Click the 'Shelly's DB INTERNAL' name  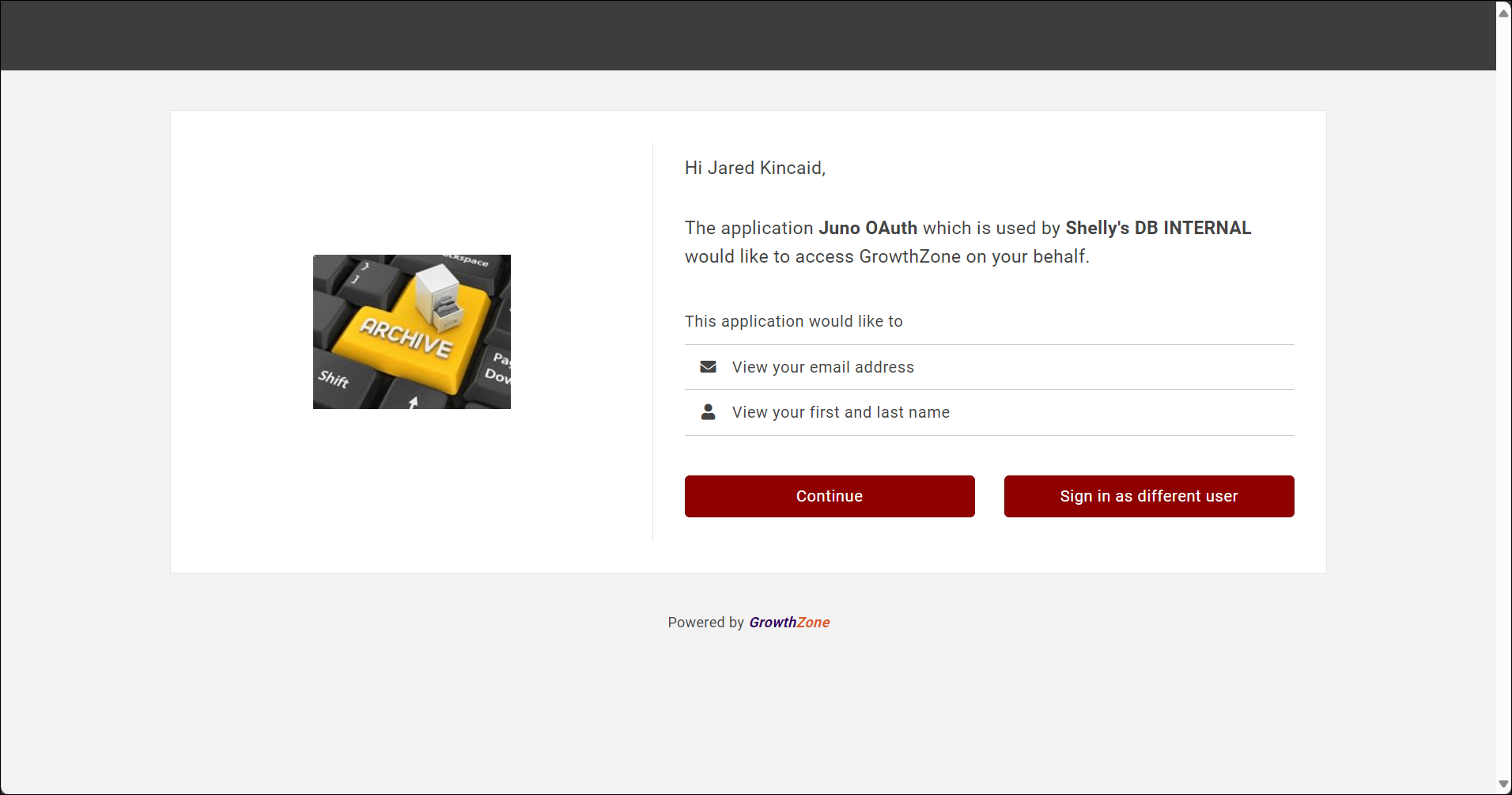1158,228
